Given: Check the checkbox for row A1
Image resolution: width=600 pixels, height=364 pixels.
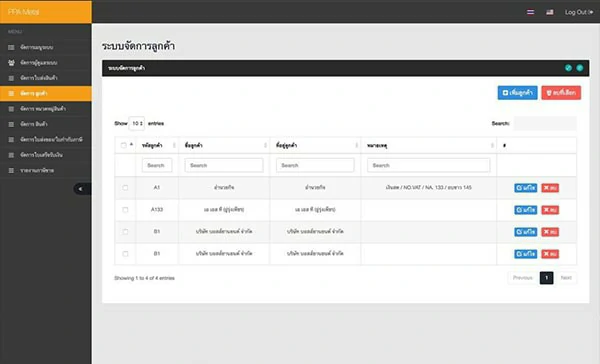Looking at the screenshot, I should click(x=125, y=188).
